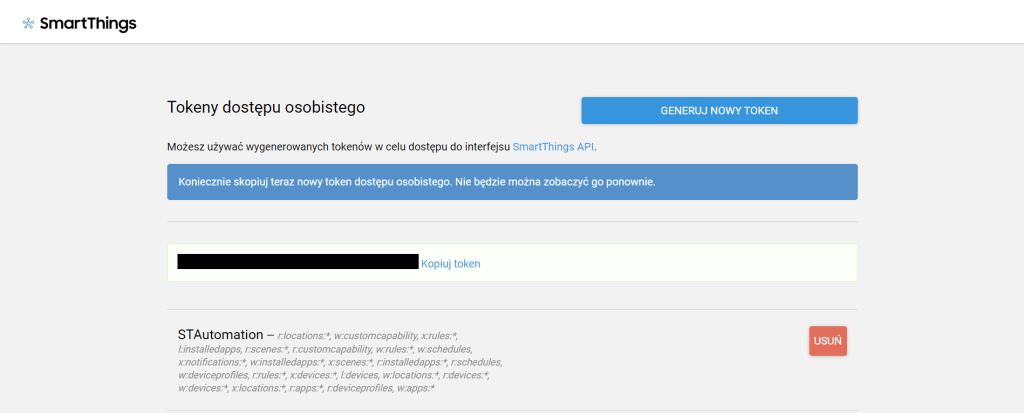1024x413 pixels.
Task: Click the r:deviceprofiles scope text
Action: tap(359, 388)
